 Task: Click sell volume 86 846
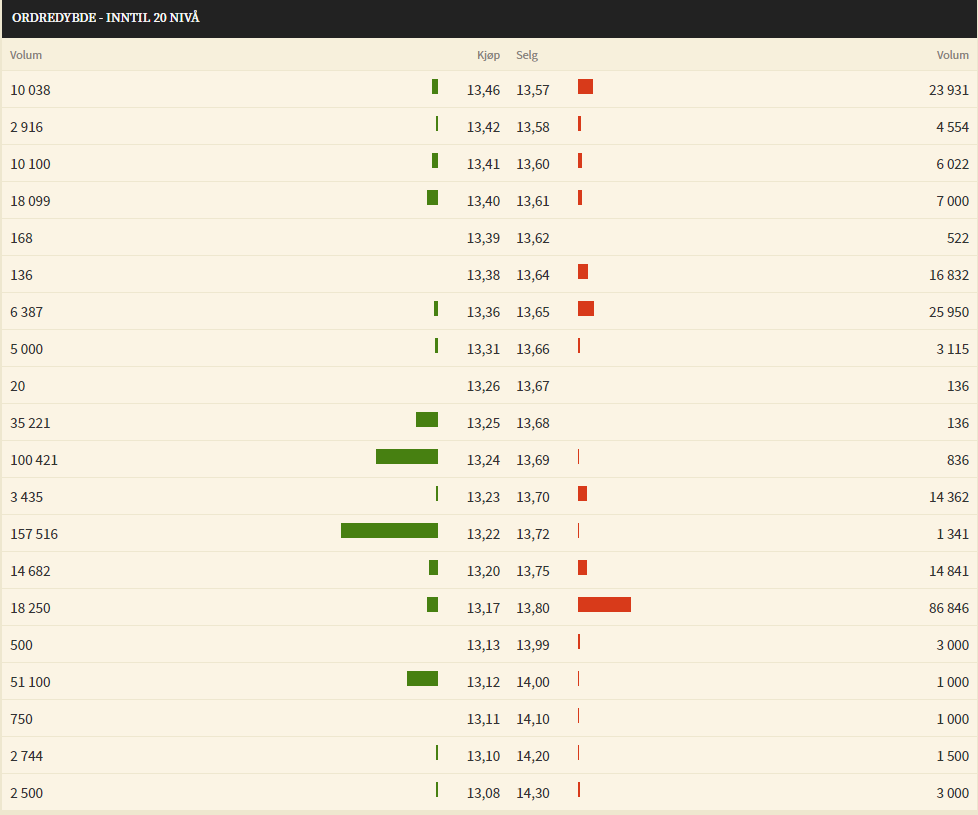coord(949,608)
